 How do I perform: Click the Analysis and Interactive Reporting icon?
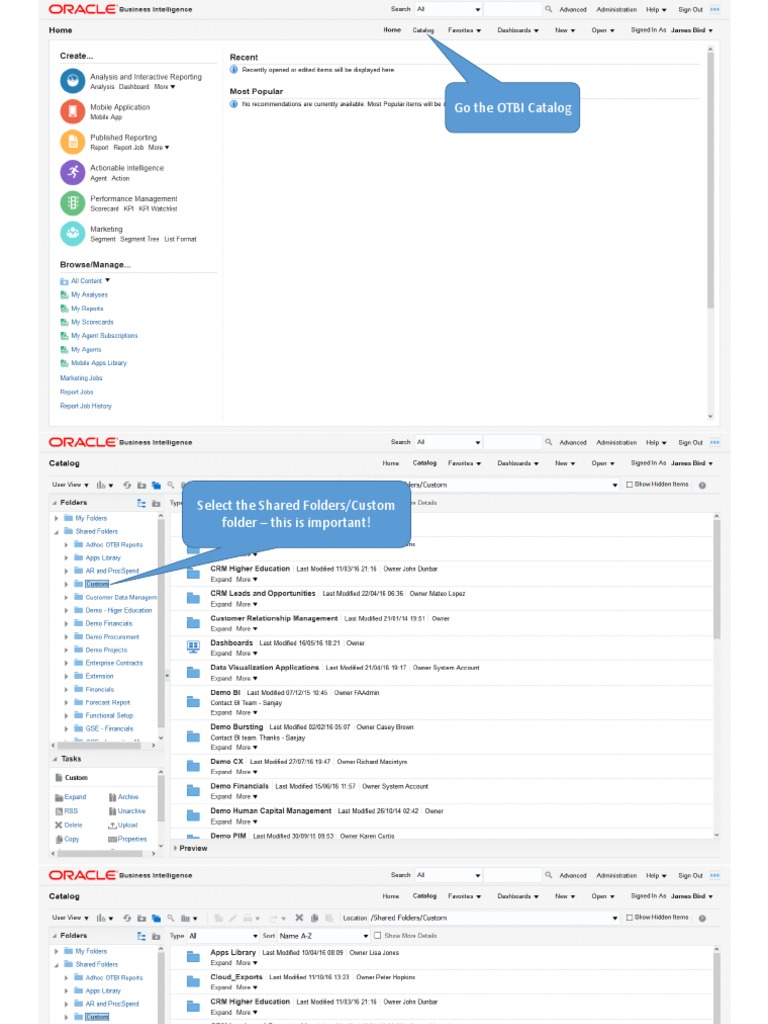pyautogui.click(x=72, y=81)
